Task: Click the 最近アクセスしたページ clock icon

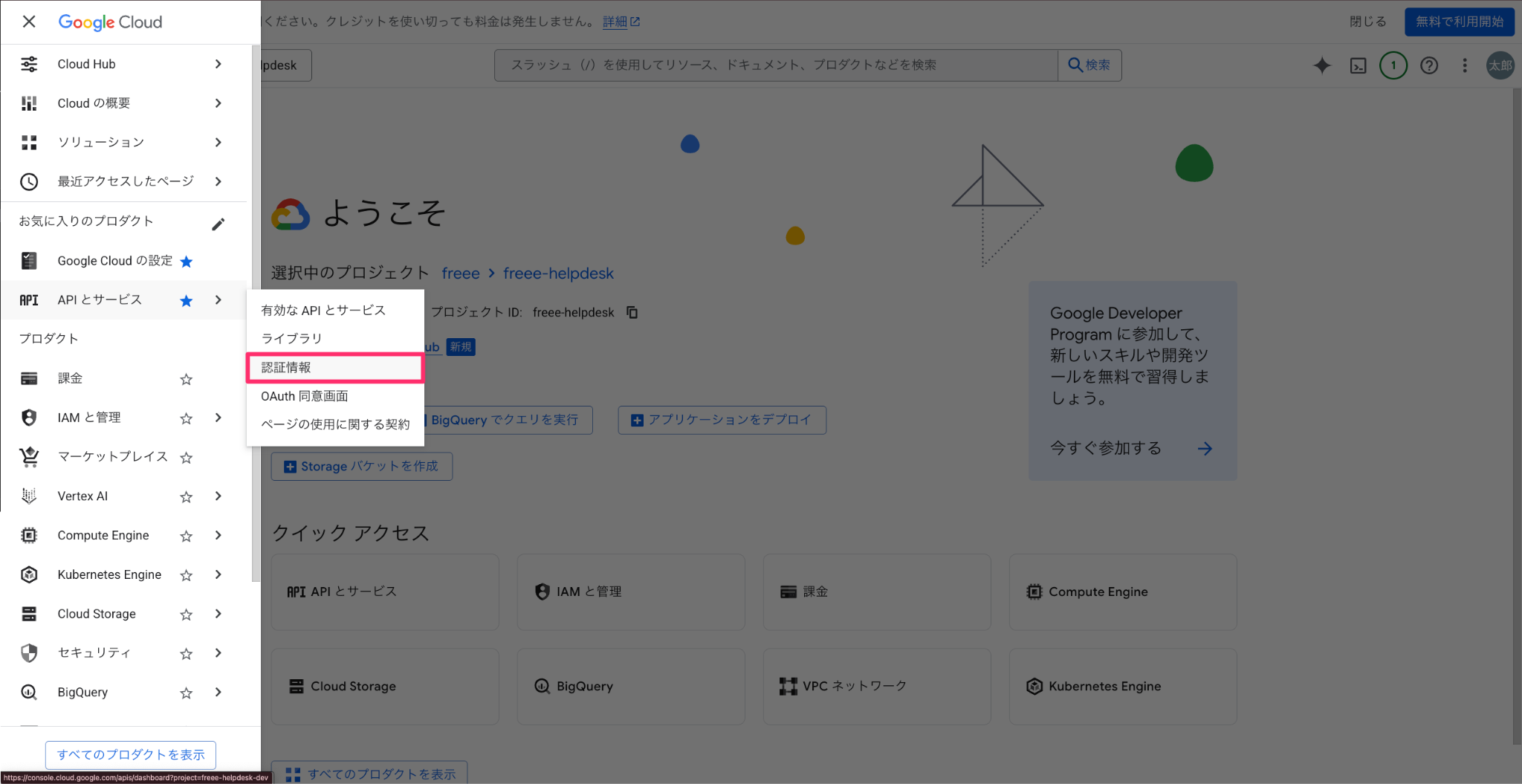Action: tap(29, 181)
